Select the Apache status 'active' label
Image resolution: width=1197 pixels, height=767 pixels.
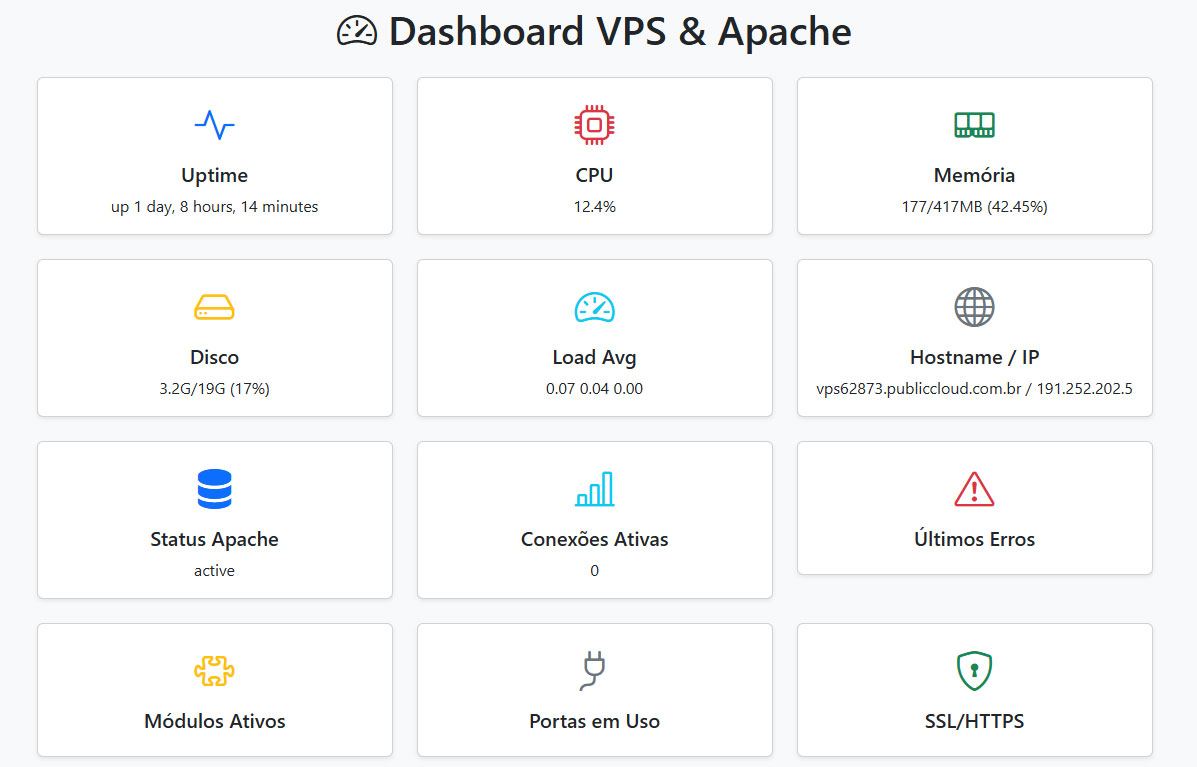214,570
